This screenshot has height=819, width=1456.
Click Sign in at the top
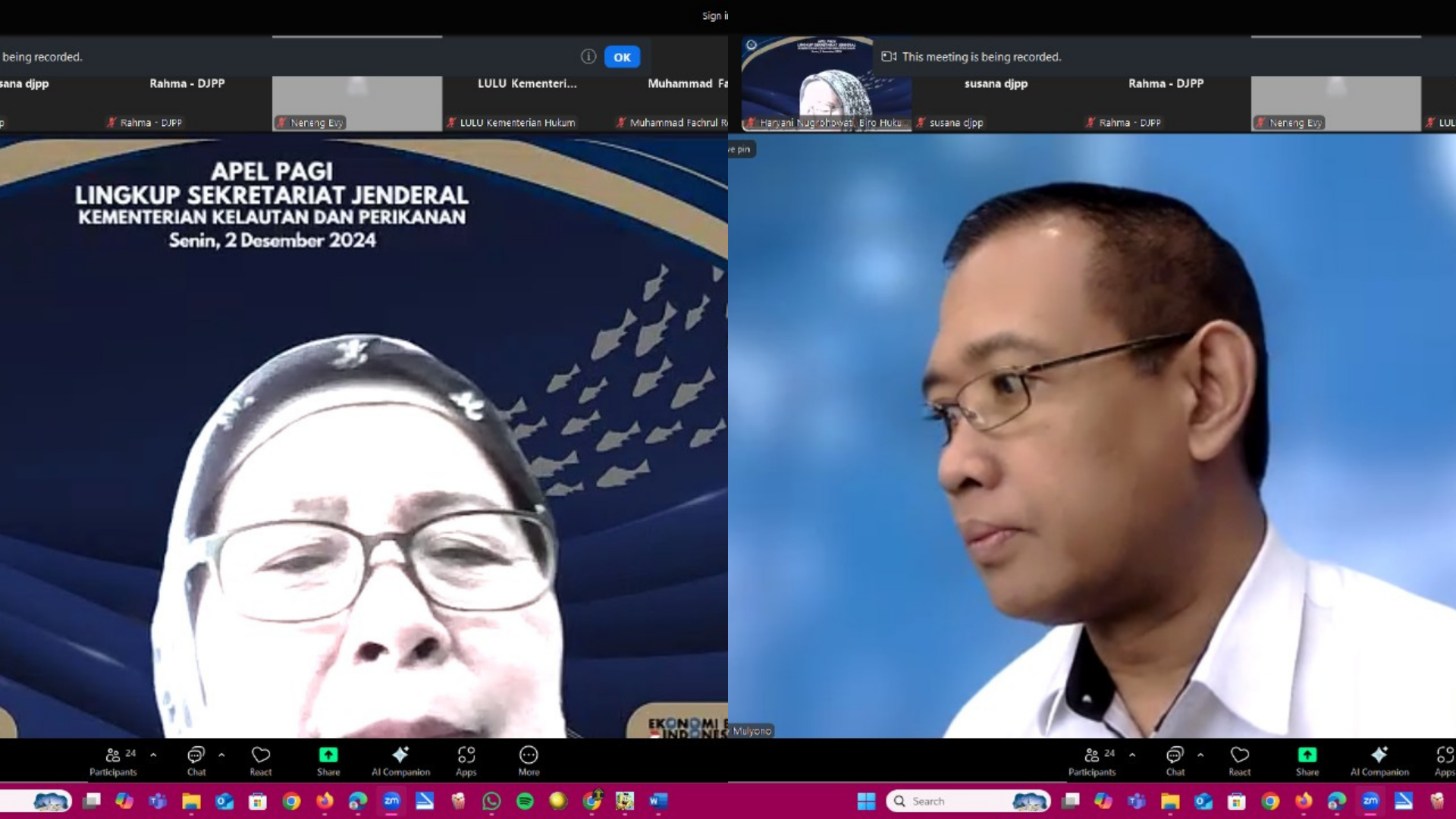[714, 16]
